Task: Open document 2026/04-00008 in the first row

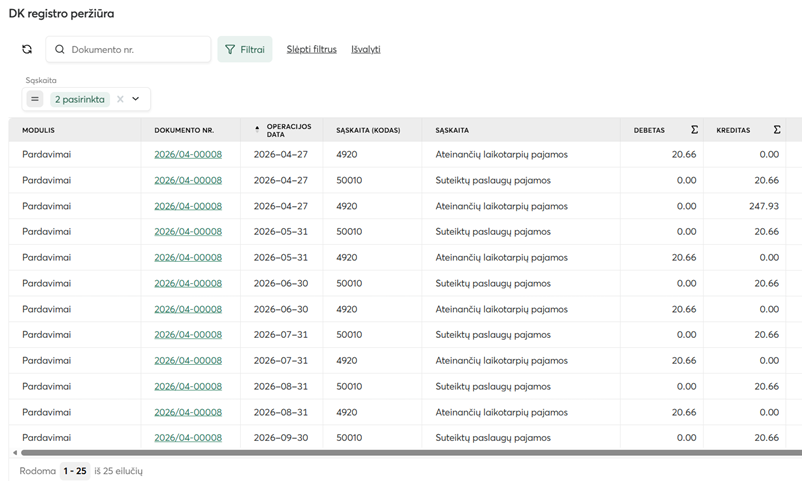Action: click(x=188, y=155)
